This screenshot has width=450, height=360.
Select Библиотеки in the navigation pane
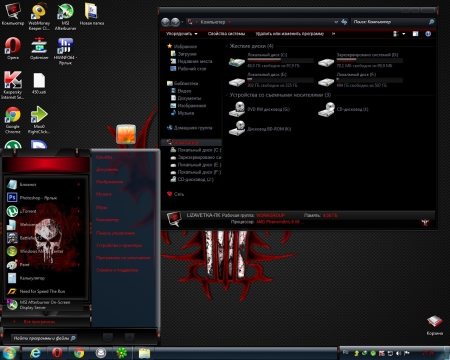click(x=182, y=83)
